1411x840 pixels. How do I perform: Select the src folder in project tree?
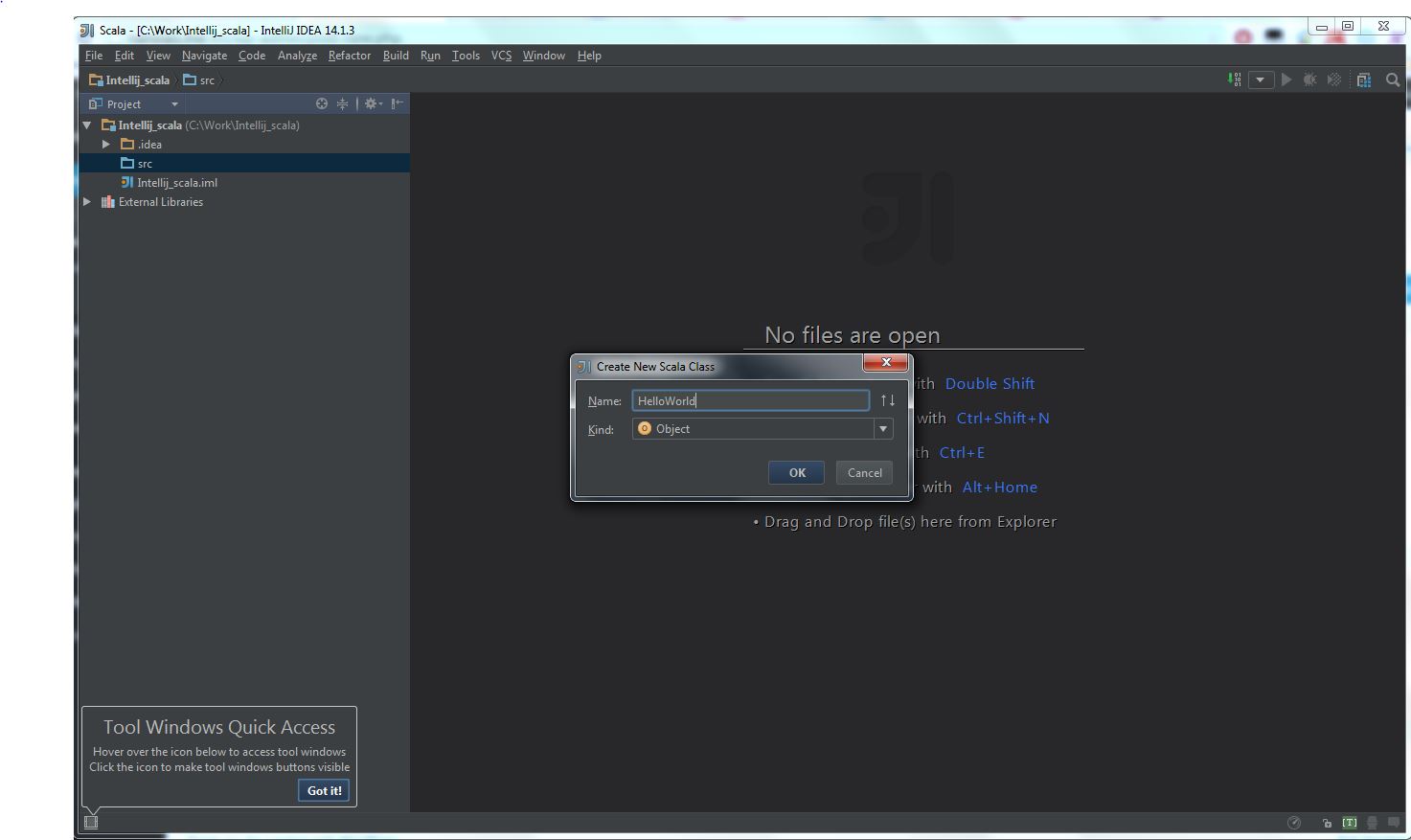pos(245,164)
